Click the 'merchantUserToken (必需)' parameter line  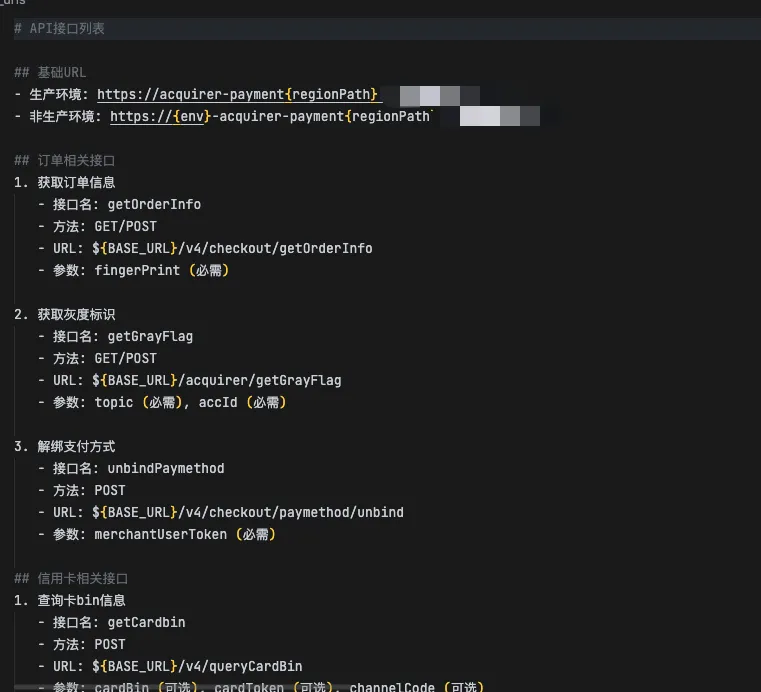click(x=157, y=534)
